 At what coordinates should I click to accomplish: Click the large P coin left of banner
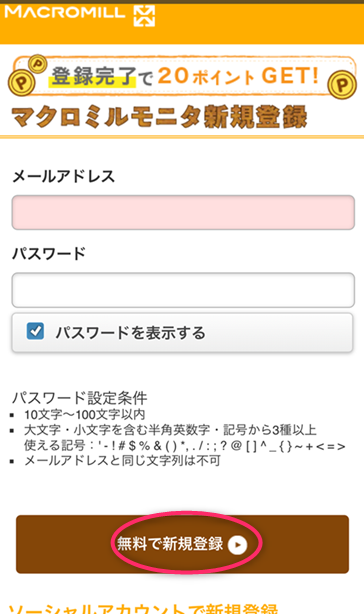point(22,82)
